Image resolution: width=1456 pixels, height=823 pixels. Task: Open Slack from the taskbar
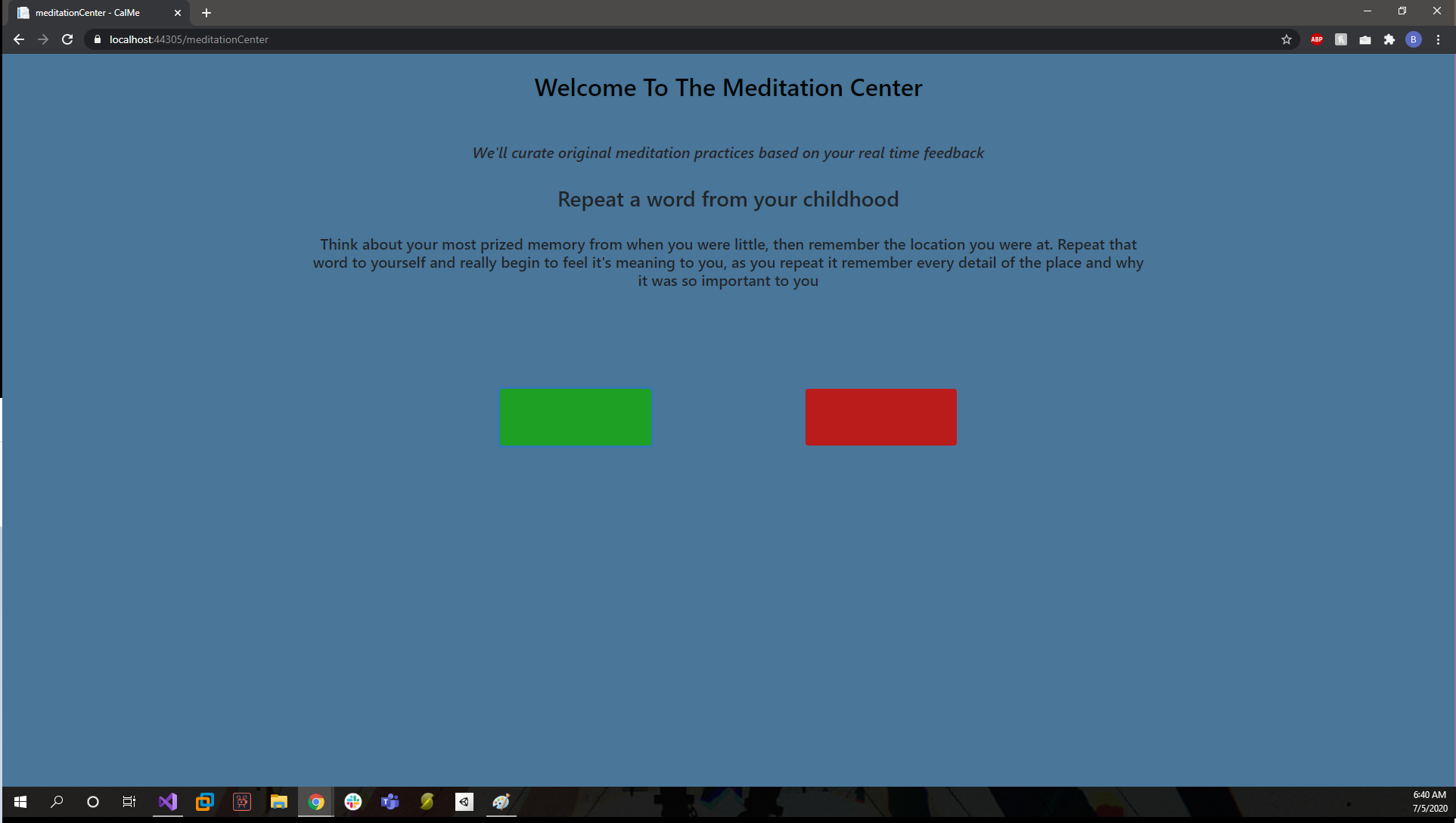point(353,802)
